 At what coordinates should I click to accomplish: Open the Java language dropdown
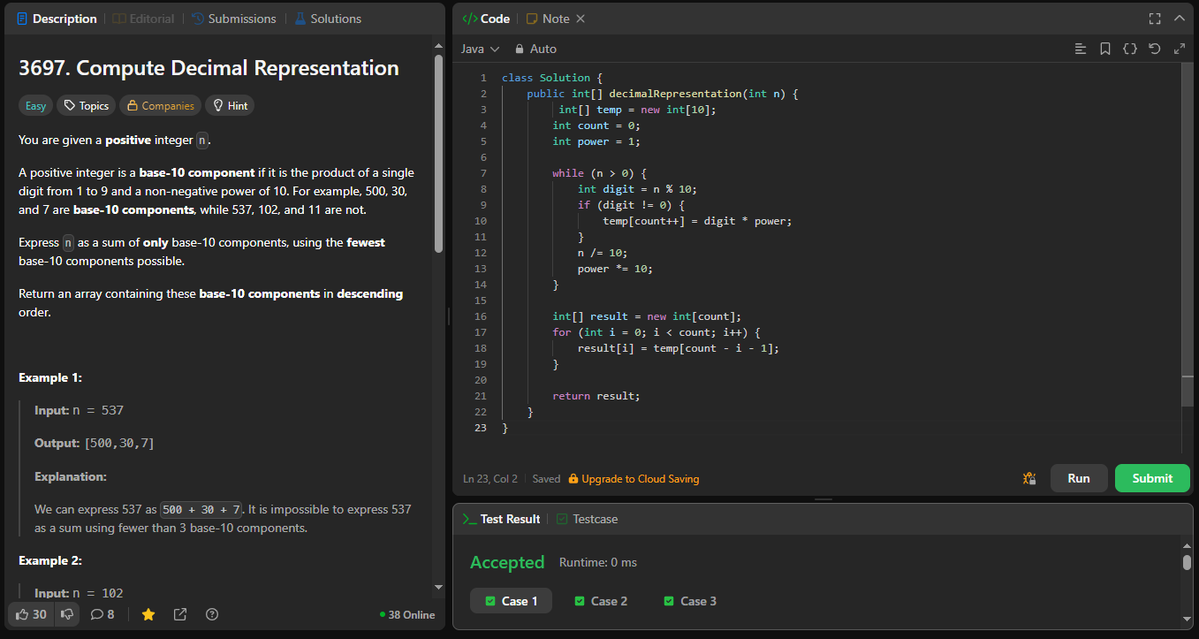click(480, 49)
